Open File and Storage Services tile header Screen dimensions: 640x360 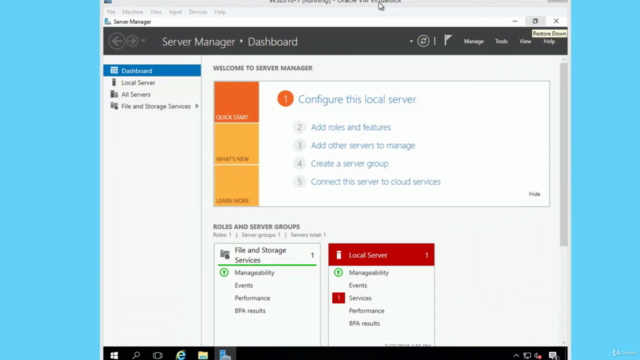(x=267, y=255)
